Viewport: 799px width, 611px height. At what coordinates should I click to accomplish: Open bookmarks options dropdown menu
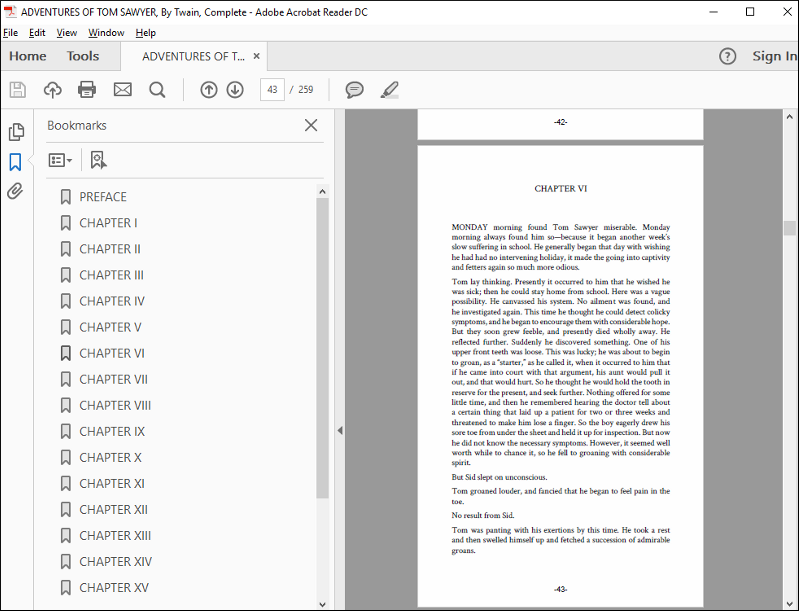(60, 160)
